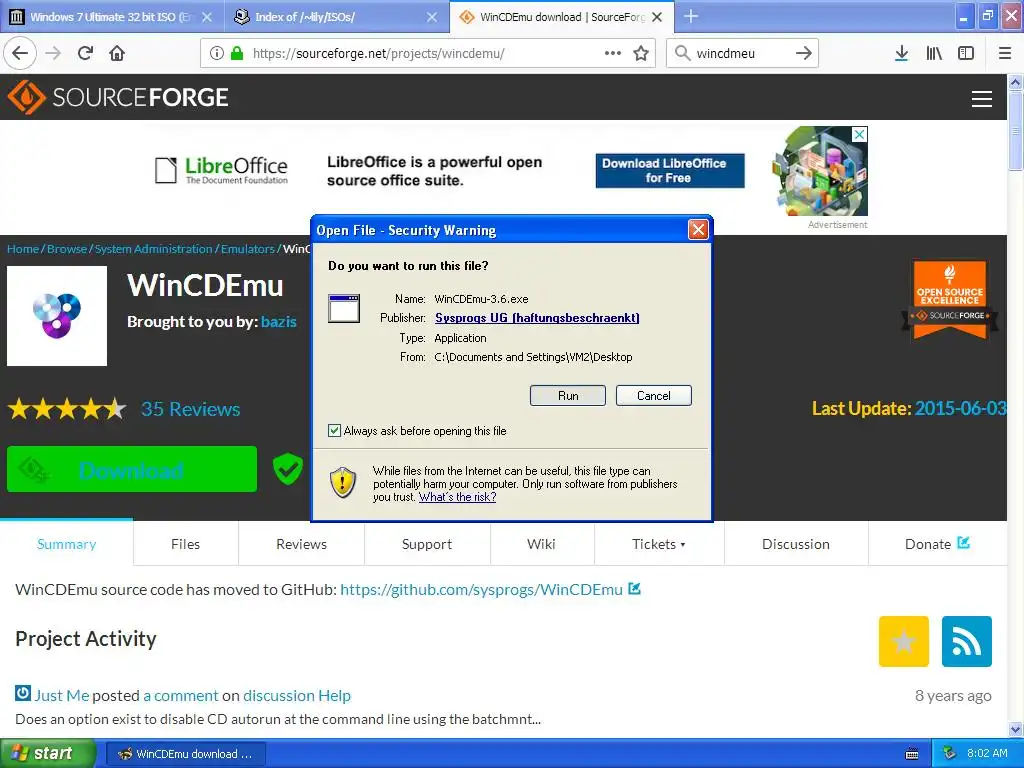The height and width of the screenshot is (768, 1024).
Task: Click Cancel in the Security Warning dialog
Action: click(x=653, y=396)
